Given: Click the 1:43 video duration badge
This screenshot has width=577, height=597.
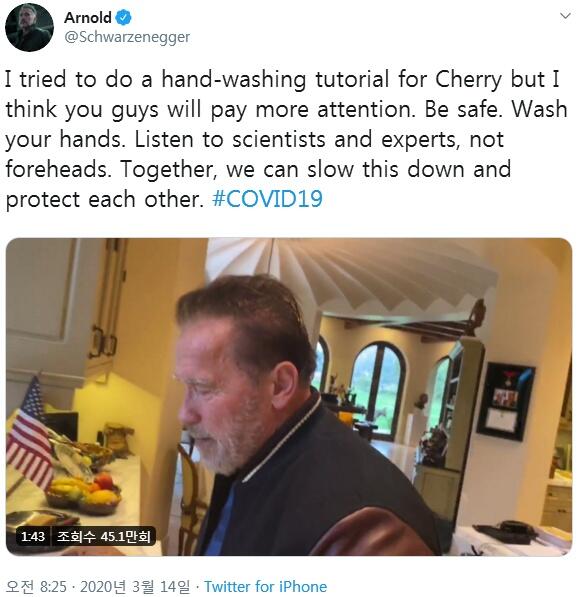Looking at the screenshot, I should click(33, 536).
